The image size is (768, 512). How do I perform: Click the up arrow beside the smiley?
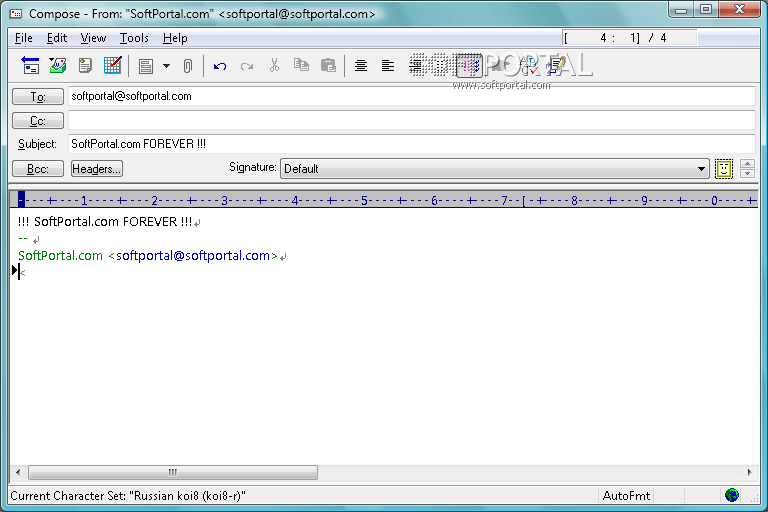click(747, 164)
